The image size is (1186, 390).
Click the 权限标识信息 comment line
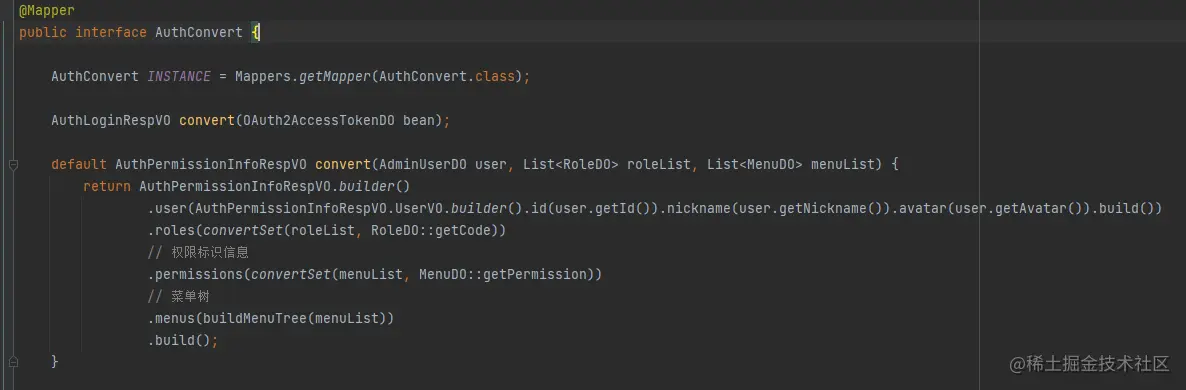(198, 252)
